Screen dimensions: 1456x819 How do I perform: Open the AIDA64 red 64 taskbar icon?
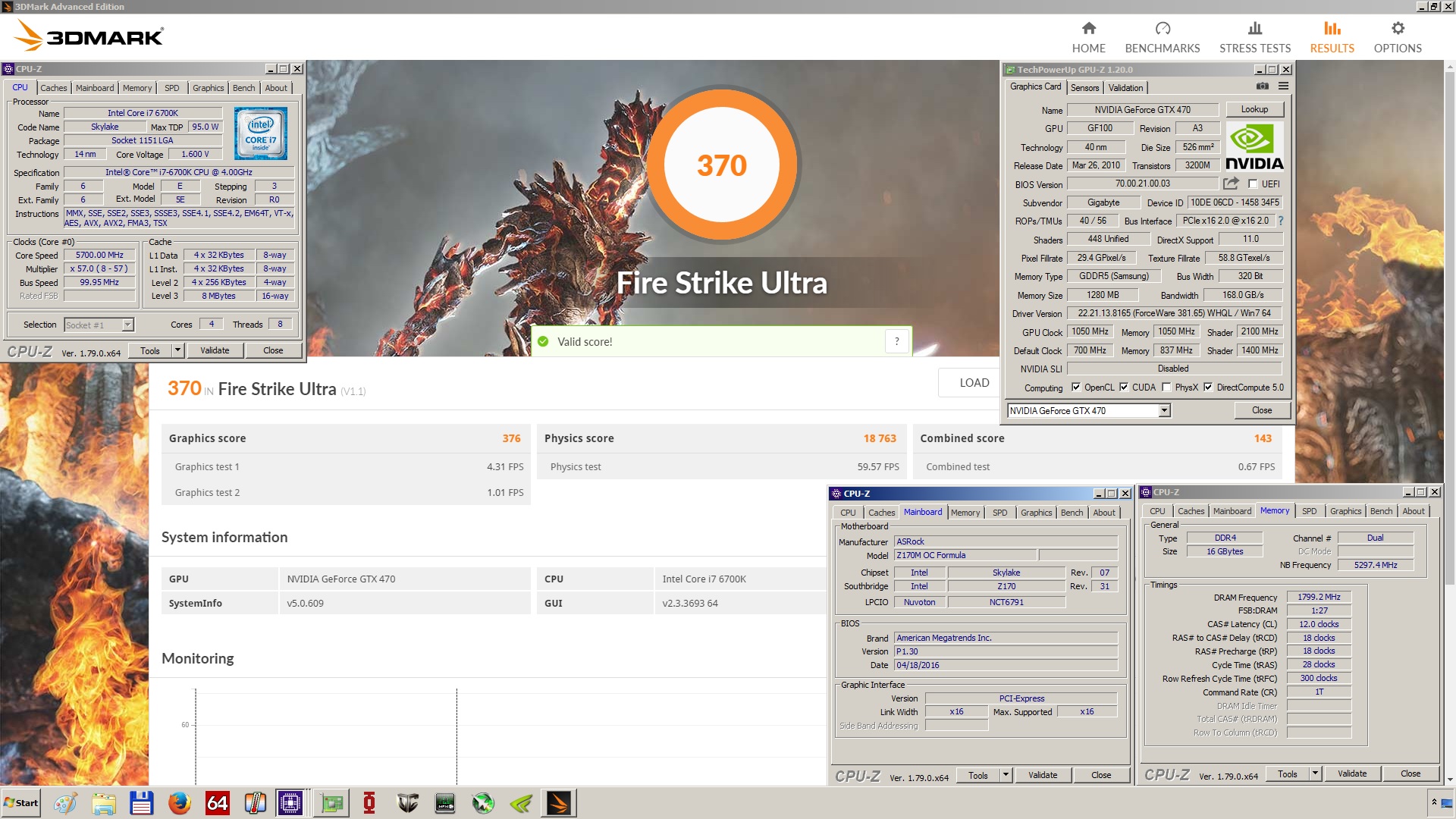(x=217, y=803)
